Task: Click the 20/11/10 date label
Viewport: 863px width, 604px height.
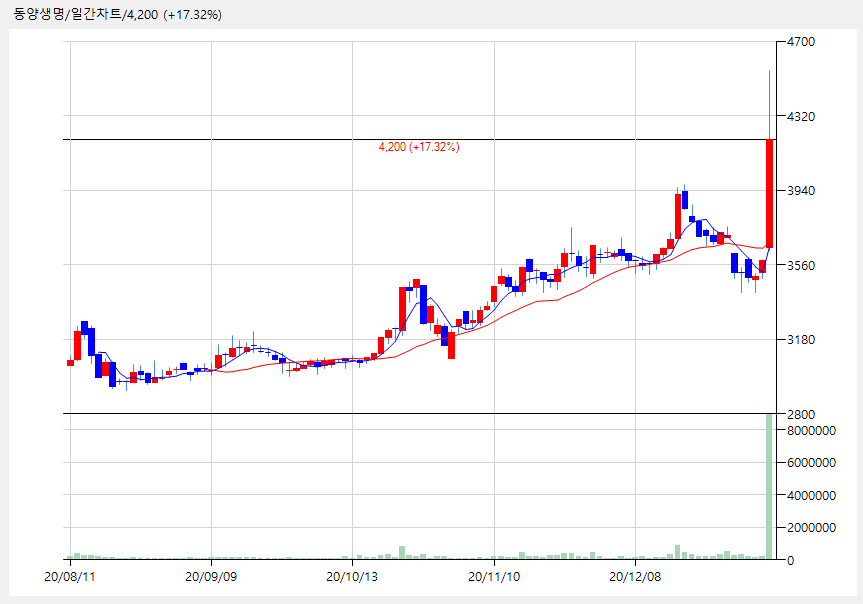Action: 494,576
